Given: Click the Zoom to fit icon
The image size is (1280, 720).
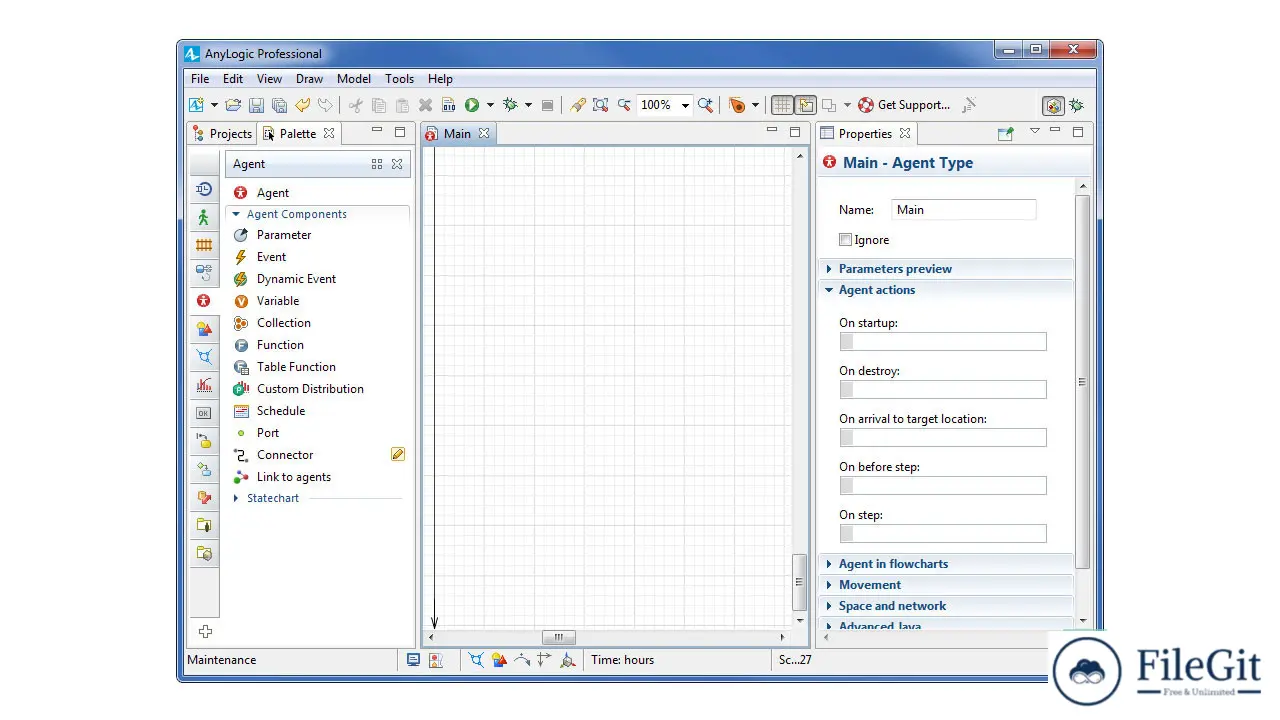Looking at the screenshot, I should (x=600, y=105).
